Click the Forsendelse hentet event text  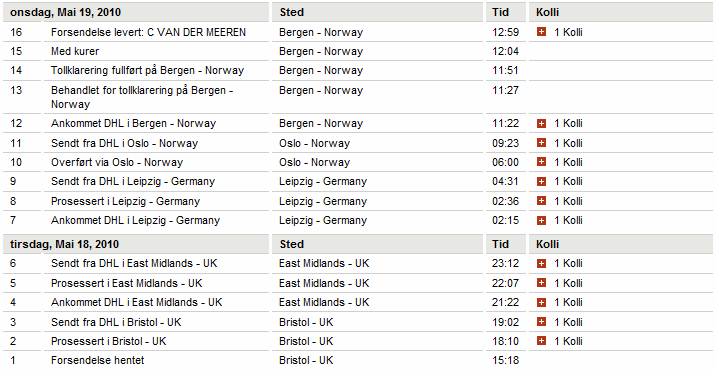tap(98, 360)
